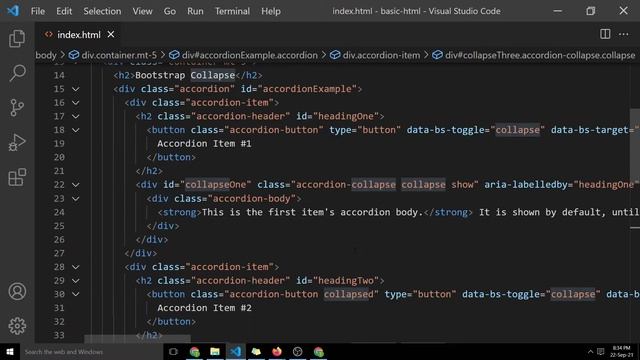The width and height of the screenshot is (640, 360).
Task: Open the Help menu
Action: [x=271, y=11]
